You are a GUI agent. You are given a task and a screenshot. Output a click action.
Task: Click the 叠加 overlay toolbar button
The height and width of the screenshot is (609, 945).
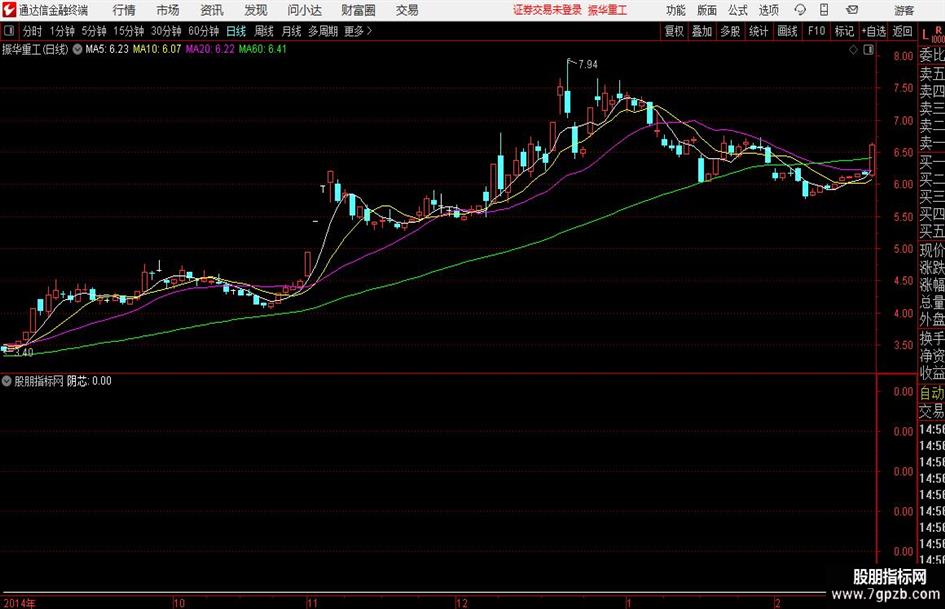(702, 31)
